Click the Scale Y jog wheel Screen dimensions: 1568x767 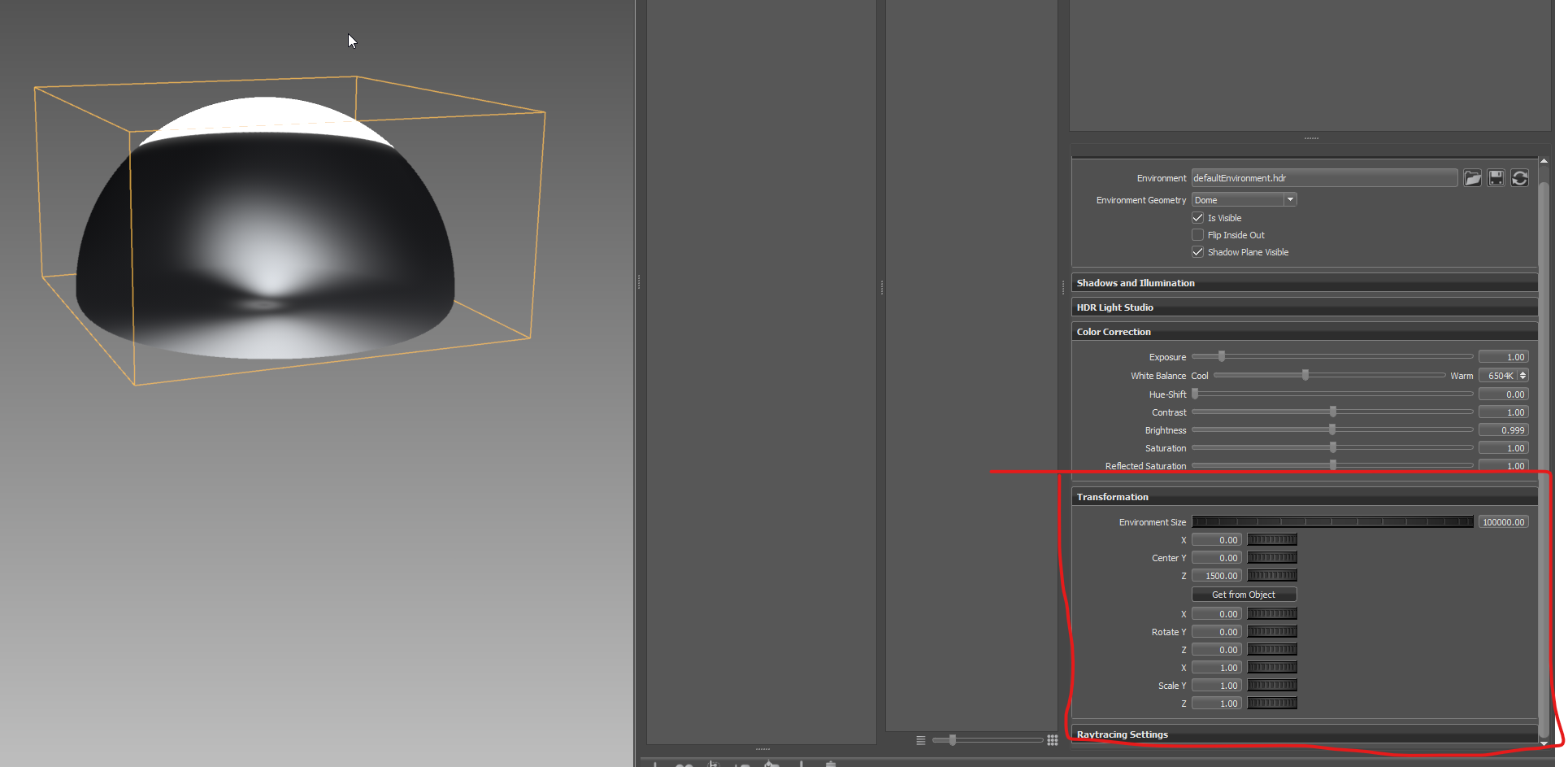coord(1272,685)
